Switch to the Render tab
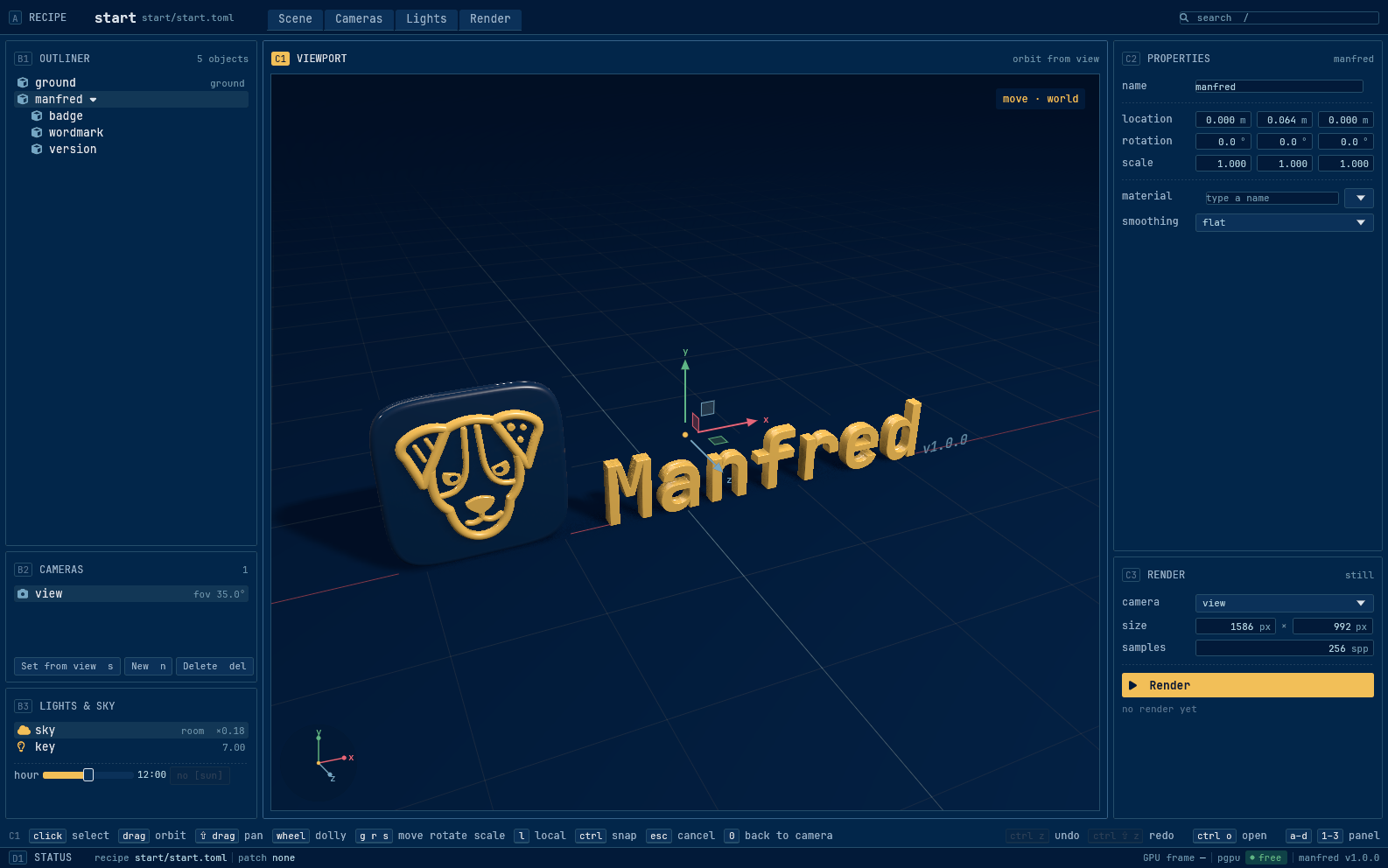Viewport: 1388px width, 868px height. [x=490, y=19]
